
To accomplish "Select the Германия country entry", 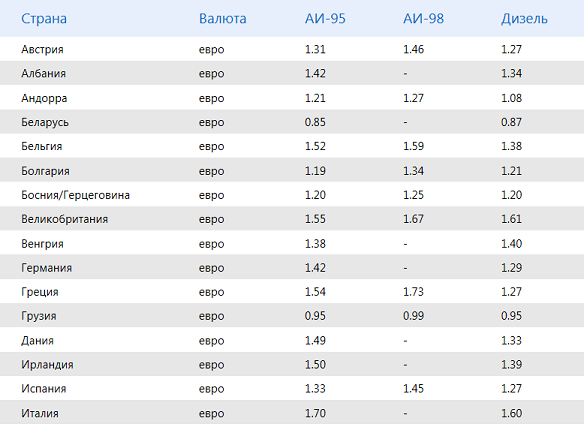I will tap(46, 268).
